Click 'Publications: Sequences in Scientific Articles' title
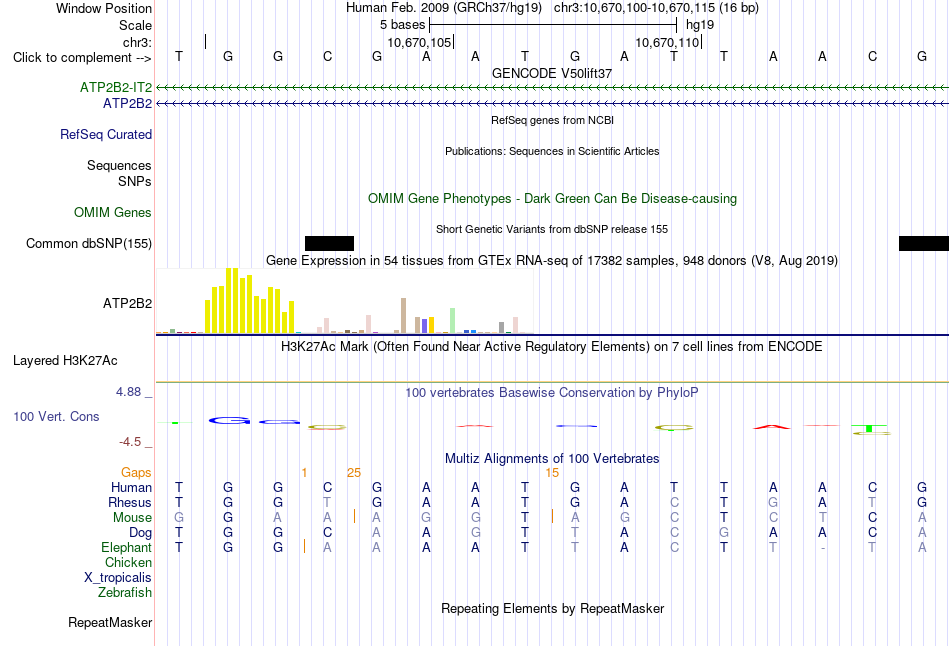The image size is (950, 646). (552, 151)
